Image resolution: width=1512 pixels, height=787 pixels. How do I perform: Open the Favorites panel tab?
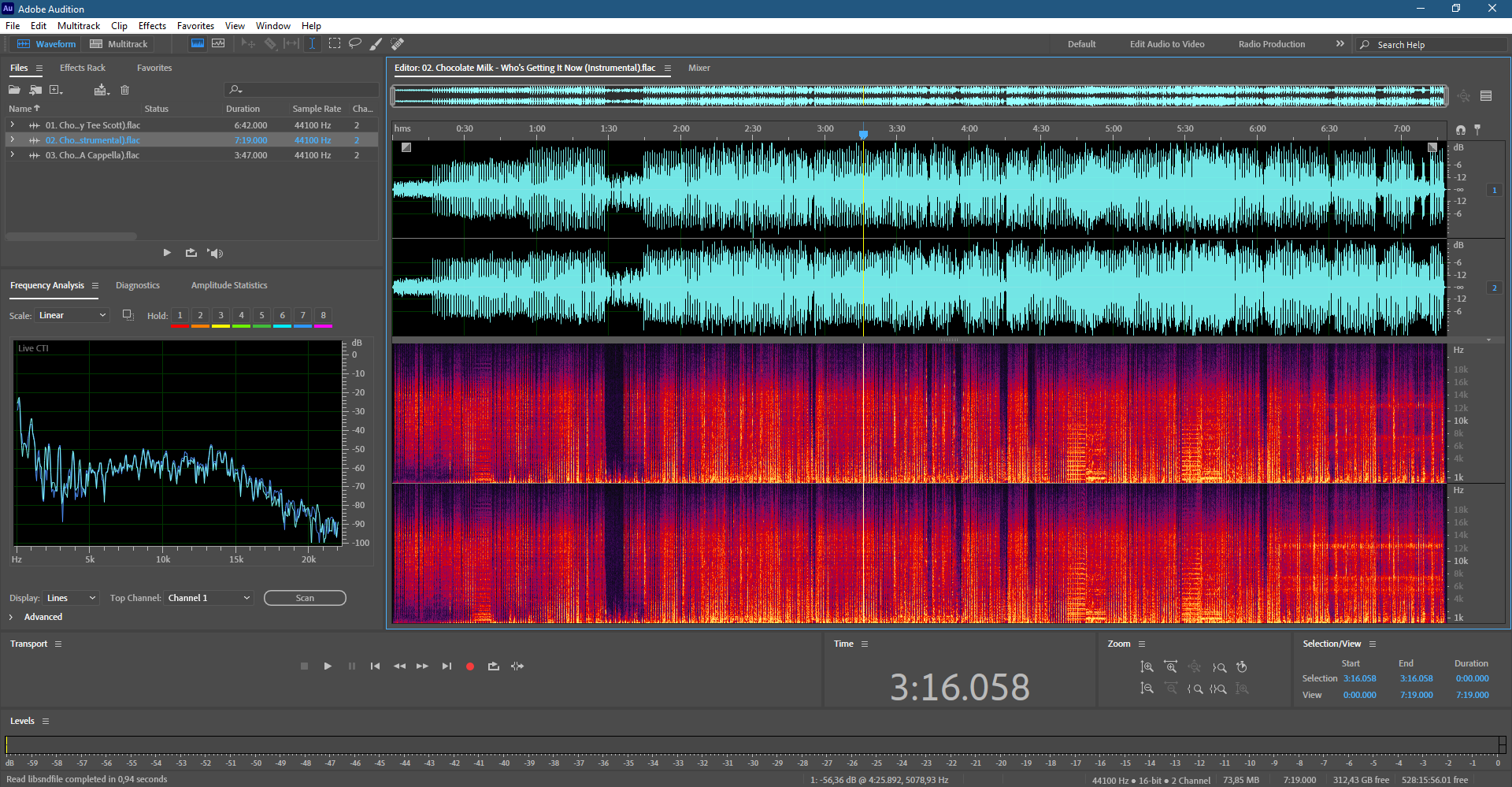[154, 68]
